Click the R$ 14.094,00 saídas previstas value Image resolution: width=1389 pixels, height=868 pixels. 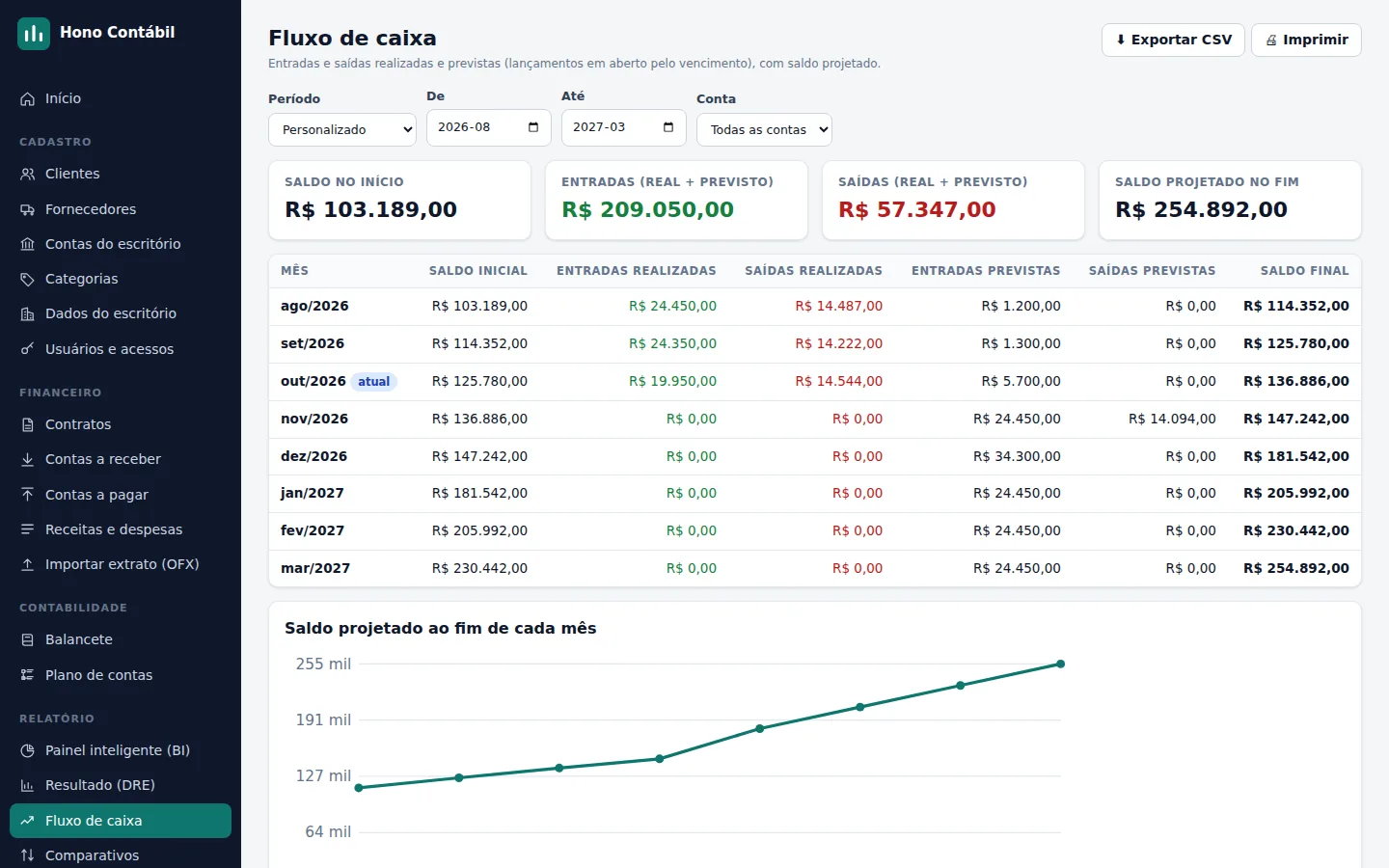point(1172,419)
